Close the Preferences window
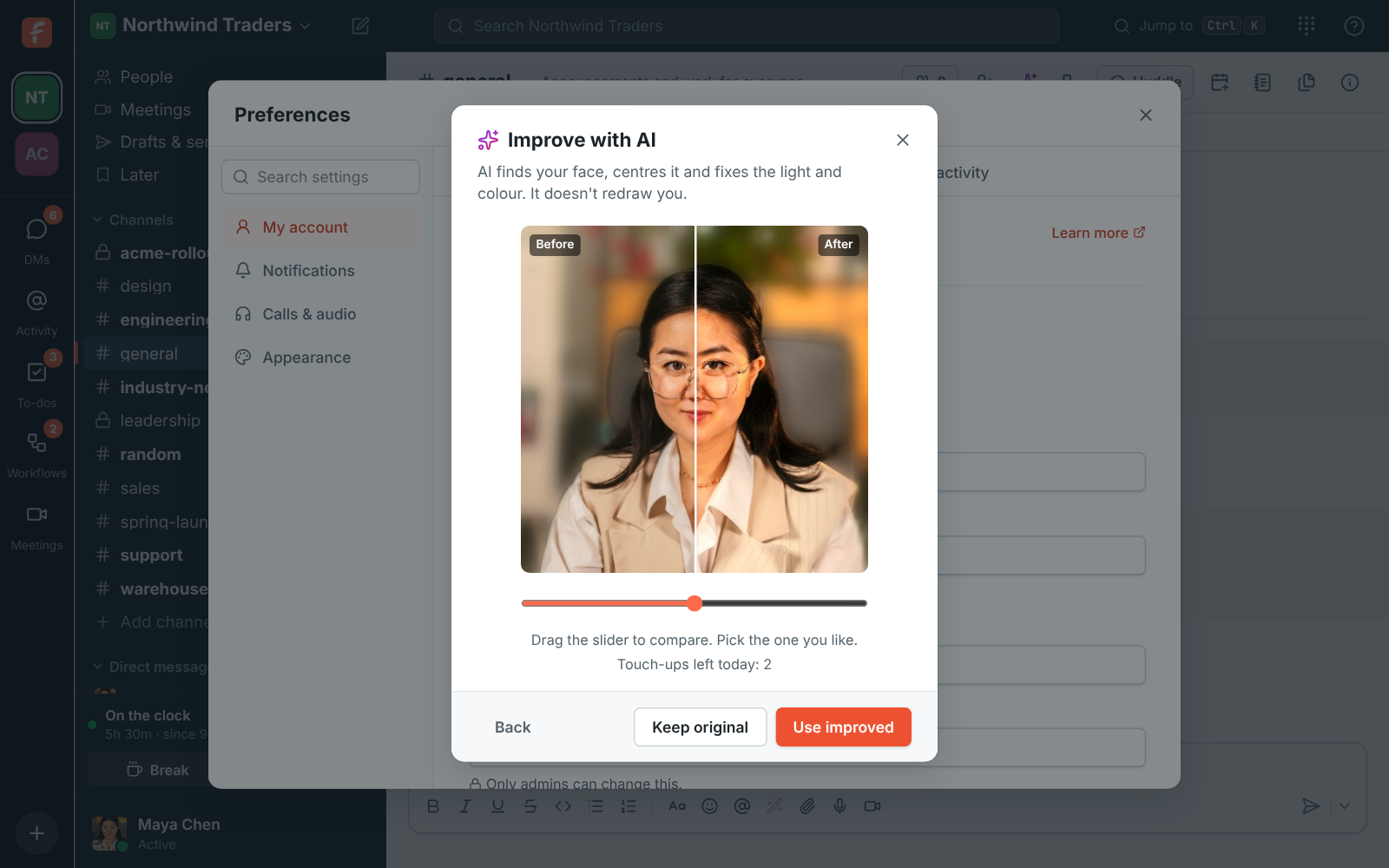The width and height of the screenshot is (1389, 868). (1146, 115)
